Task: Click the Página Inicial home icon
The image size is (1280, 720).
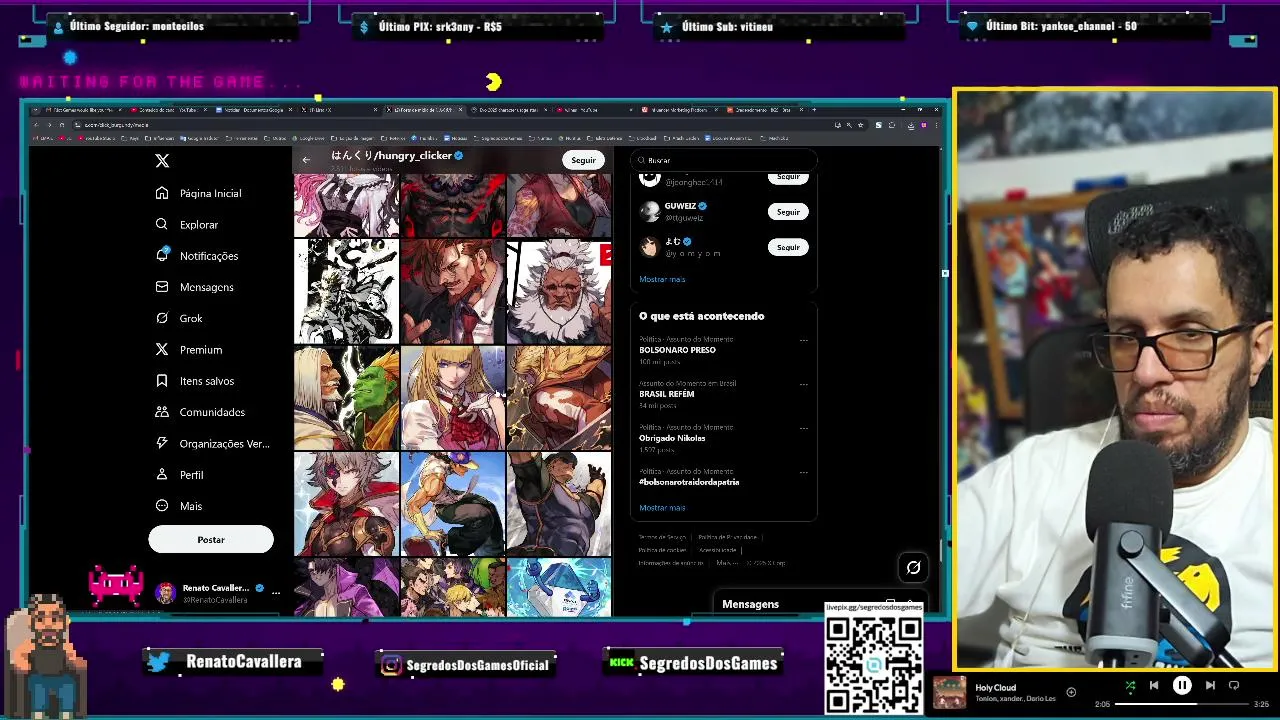Action: pyautogui.click(x=162, y=193)
